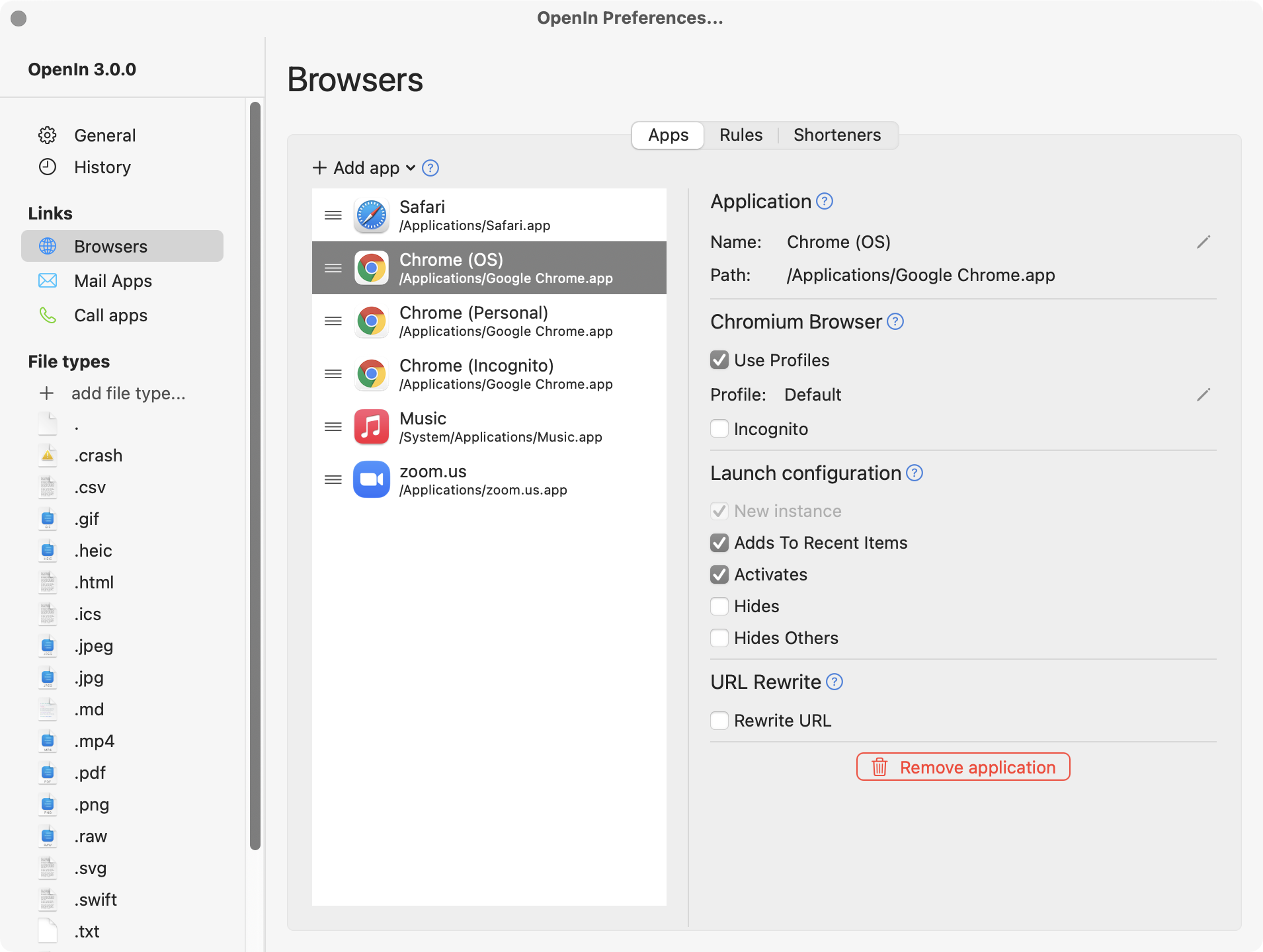Image resolution: width=1263 pixels, height=952 pixels.
Task: Select zoom.us in the apps list
Action: 489,479
